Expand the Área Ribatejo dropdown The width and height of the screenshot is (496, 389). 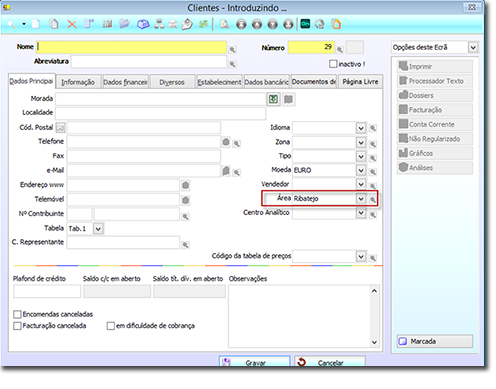coord(361,199)
